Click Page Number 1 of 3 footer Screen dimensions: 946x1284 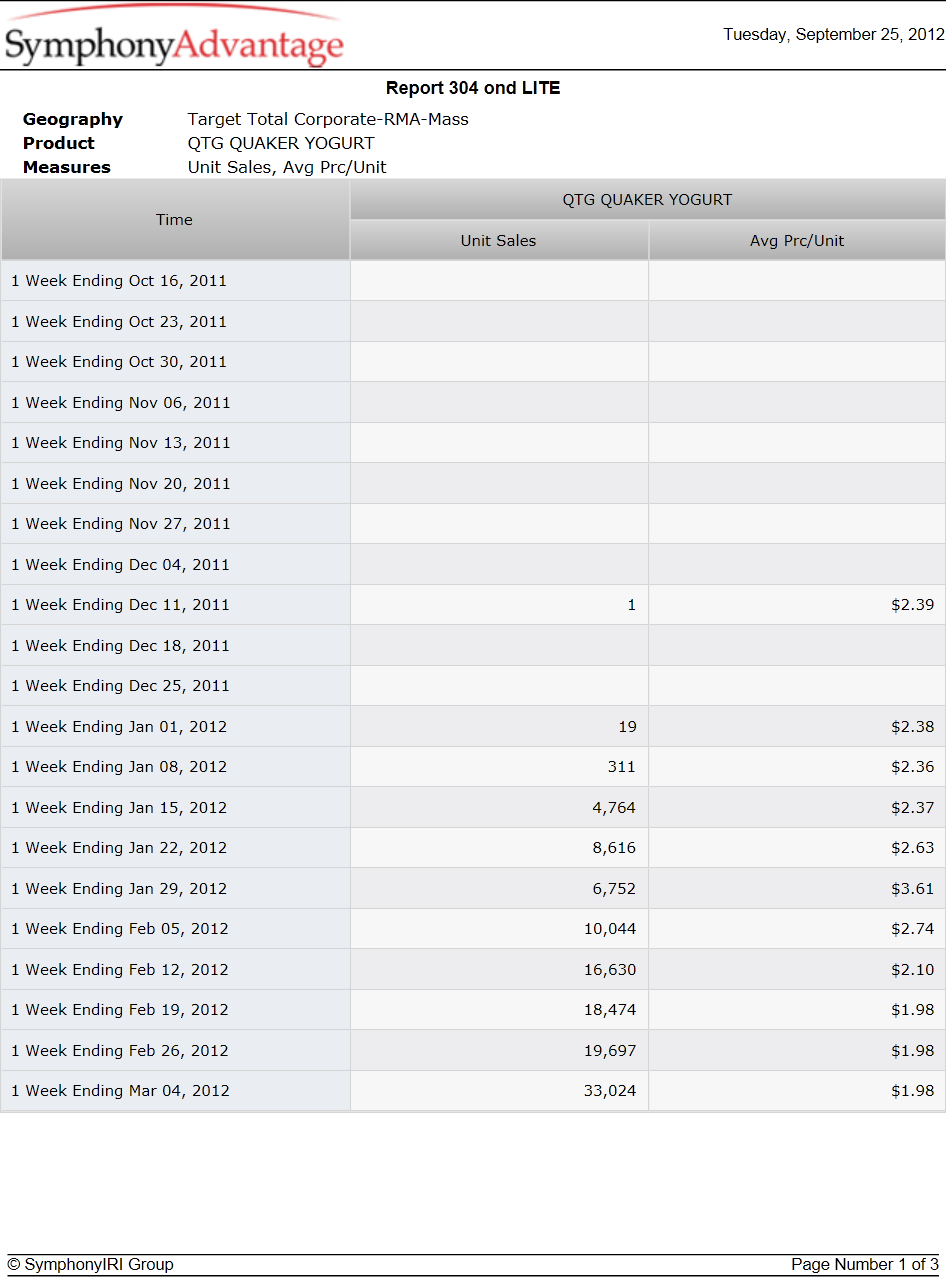pos(865,1265)
